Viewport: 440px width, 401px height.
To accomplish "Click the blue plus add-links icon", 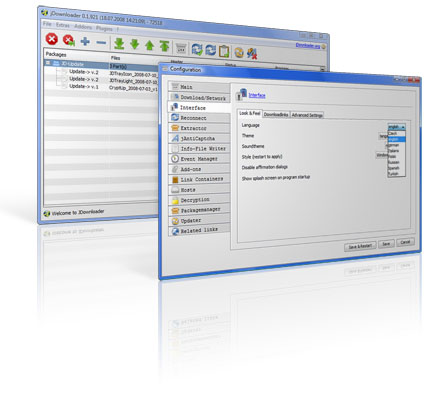I will tap(85, 42).
